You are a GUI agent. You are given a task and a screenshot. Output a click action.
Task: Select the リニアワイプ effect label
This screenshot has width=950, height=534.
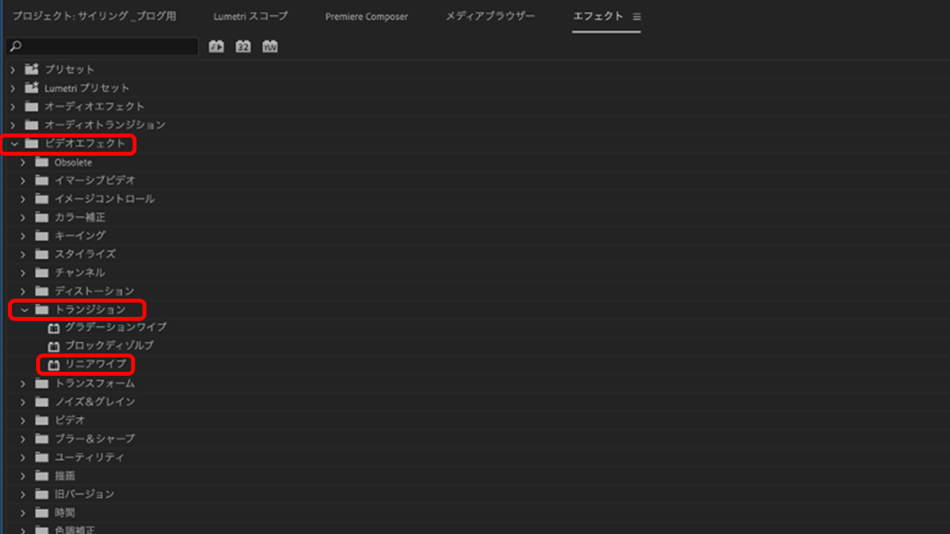(96, 364)
